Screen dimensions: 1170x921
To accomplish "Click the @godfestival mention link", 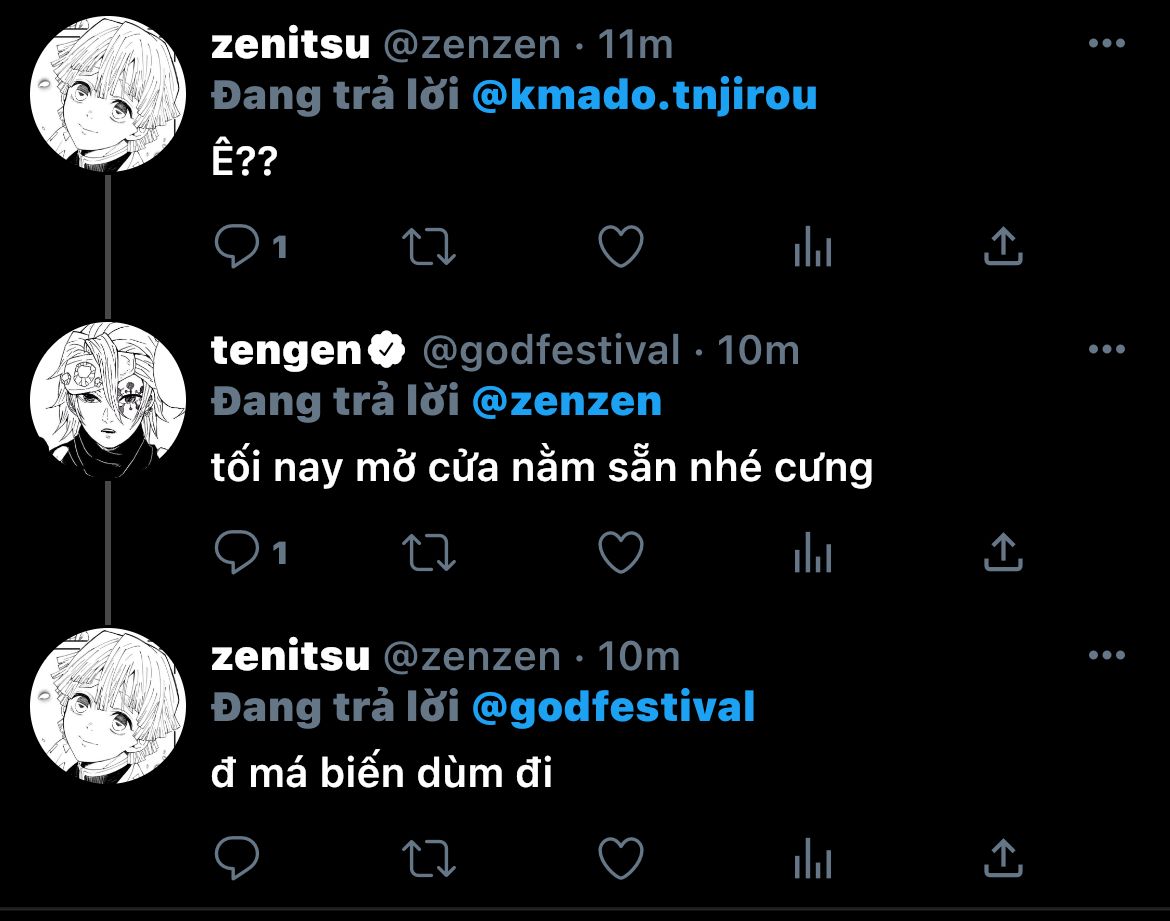I will 612,708.
